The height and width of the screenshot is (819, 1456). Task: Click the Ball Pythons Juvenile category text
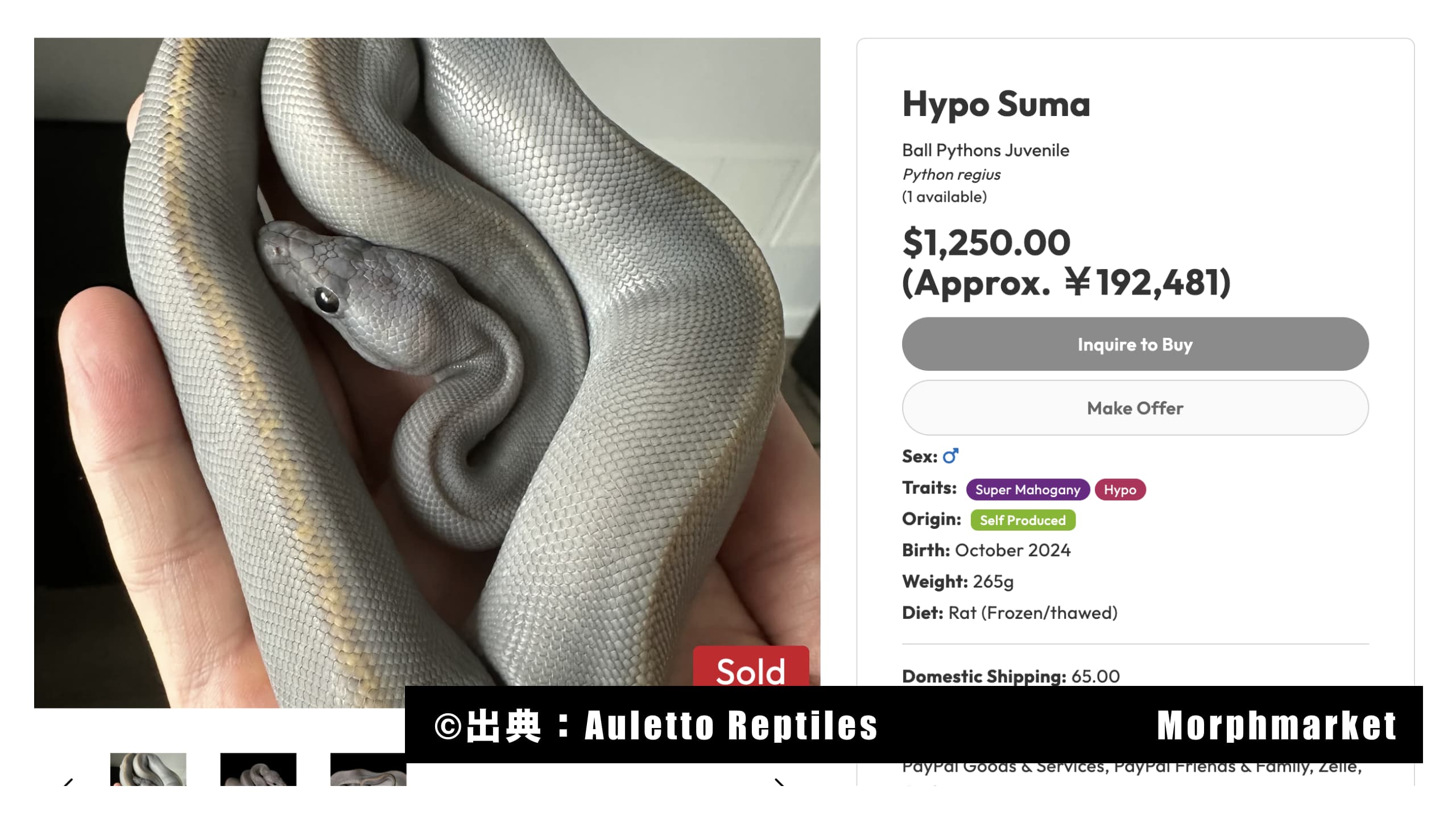(x=986, y=150)
